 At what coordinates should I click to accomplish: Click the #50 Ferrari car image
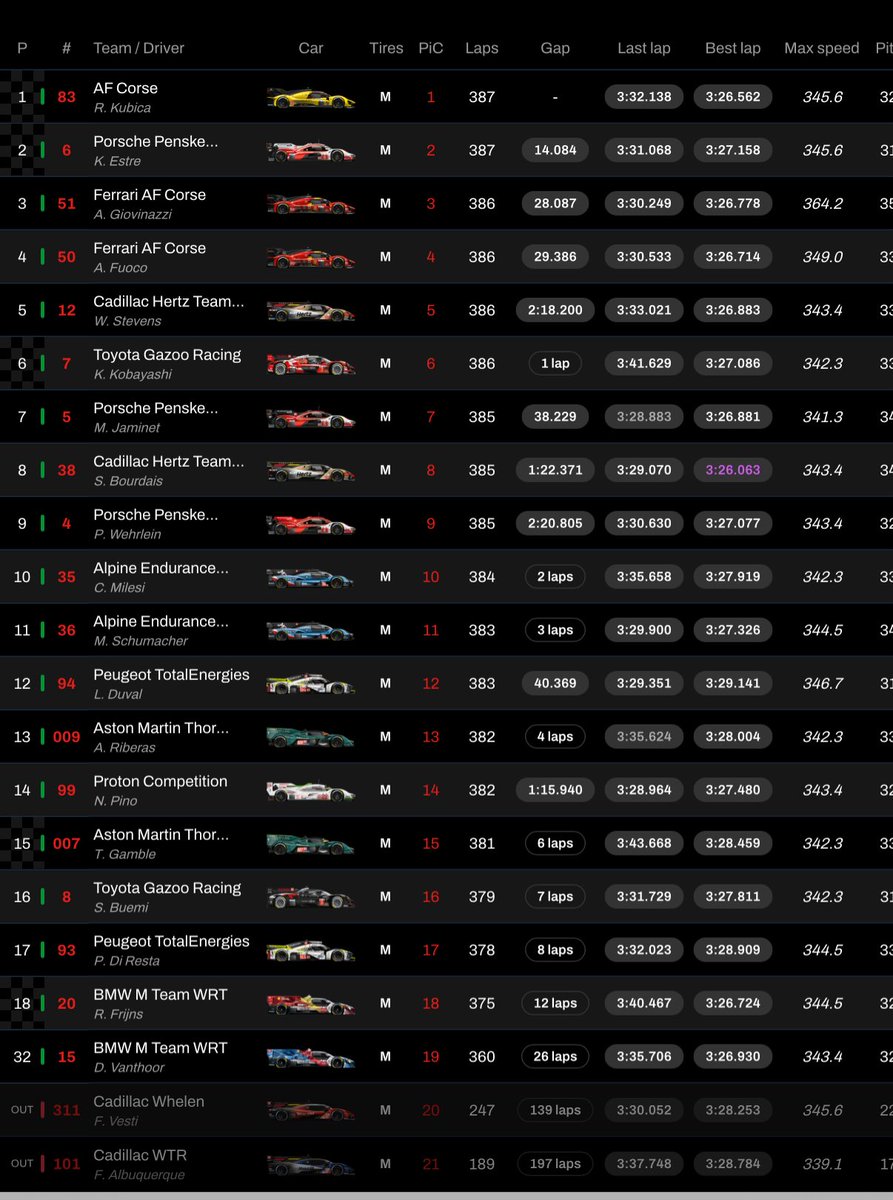[311, 258]
